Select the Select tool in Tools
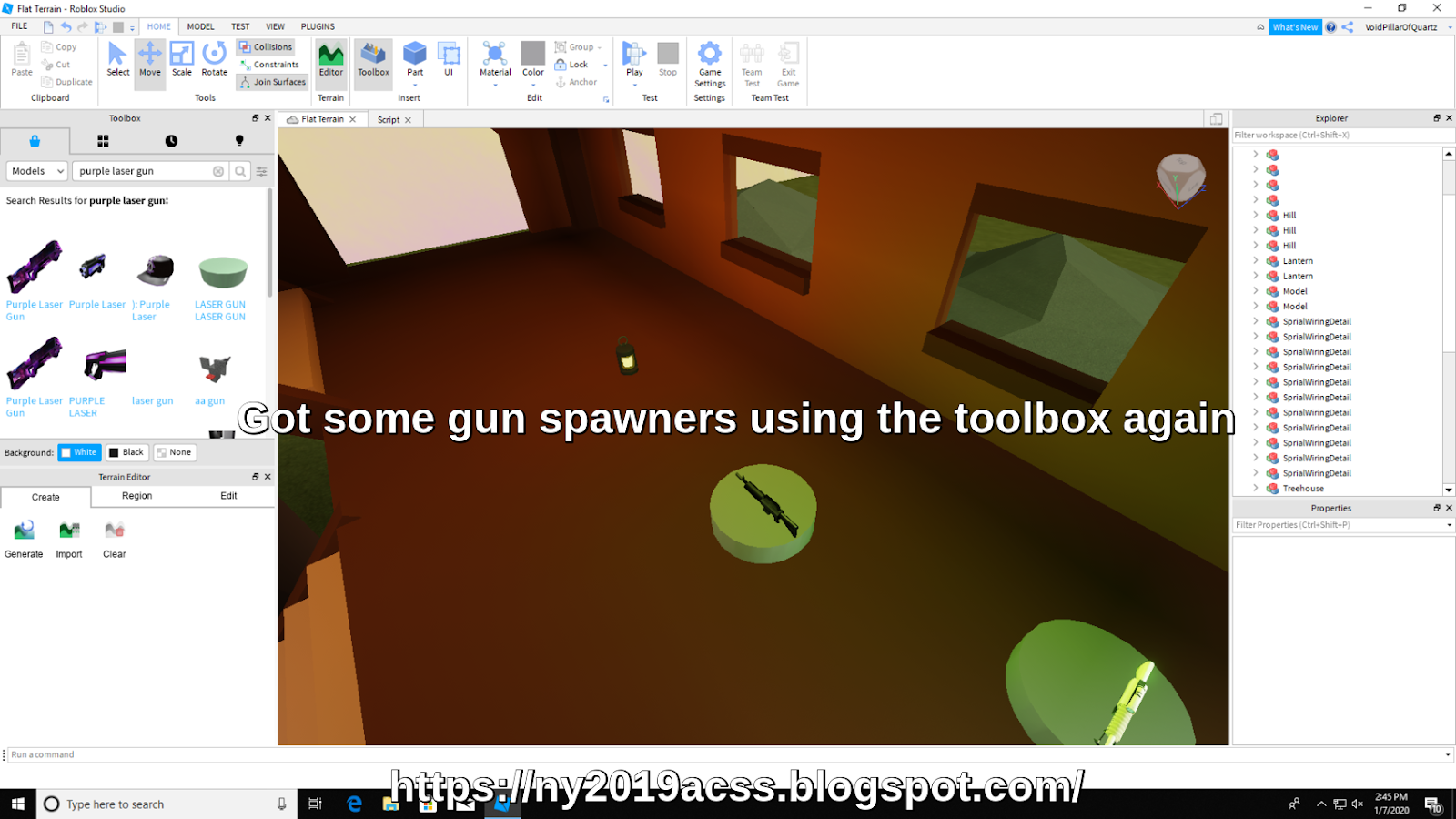Screen dimensions: 1456x819 click(118, 60)
